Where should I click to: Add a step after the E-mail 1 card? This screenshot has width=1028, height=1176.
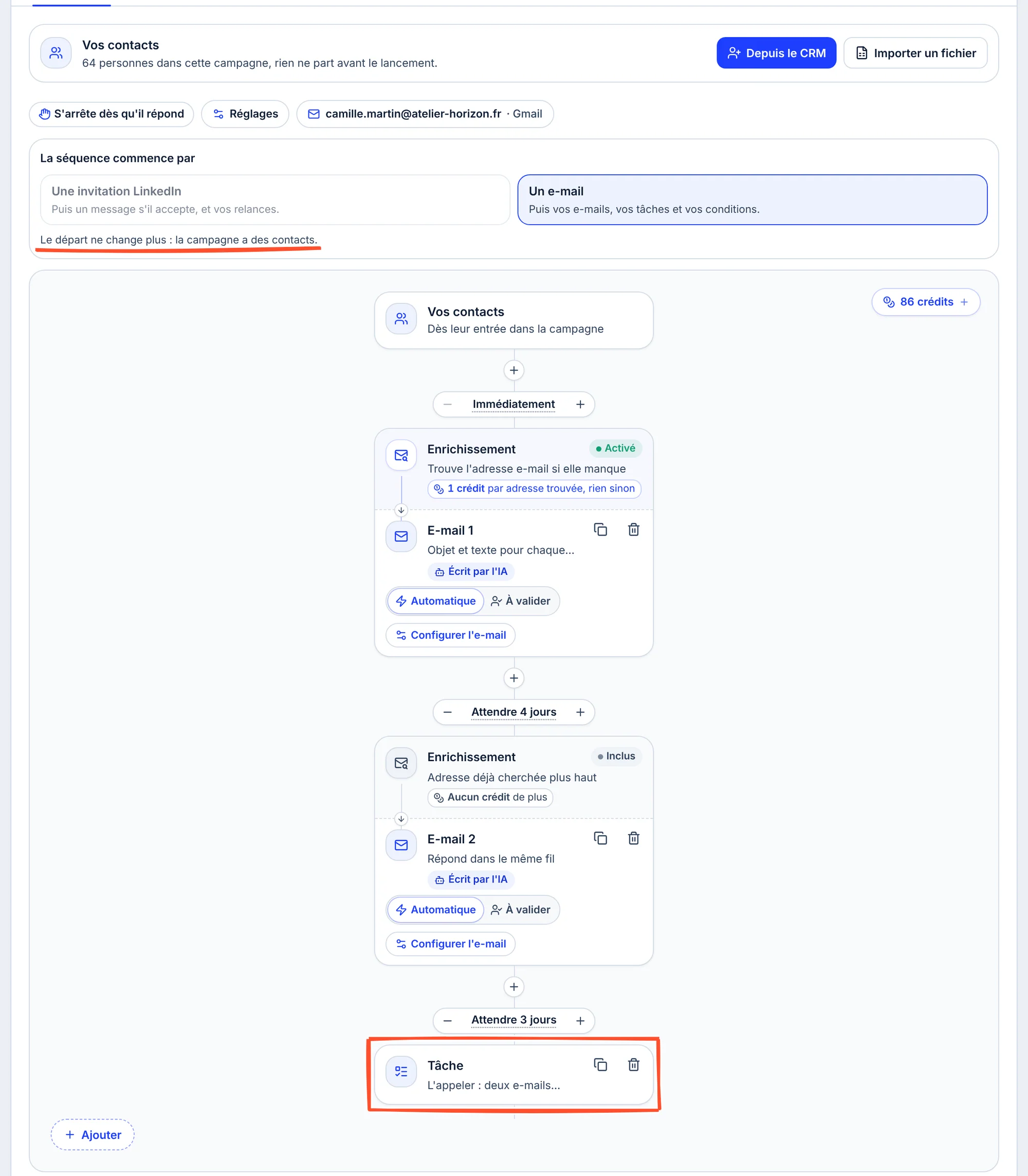(513, 678)
